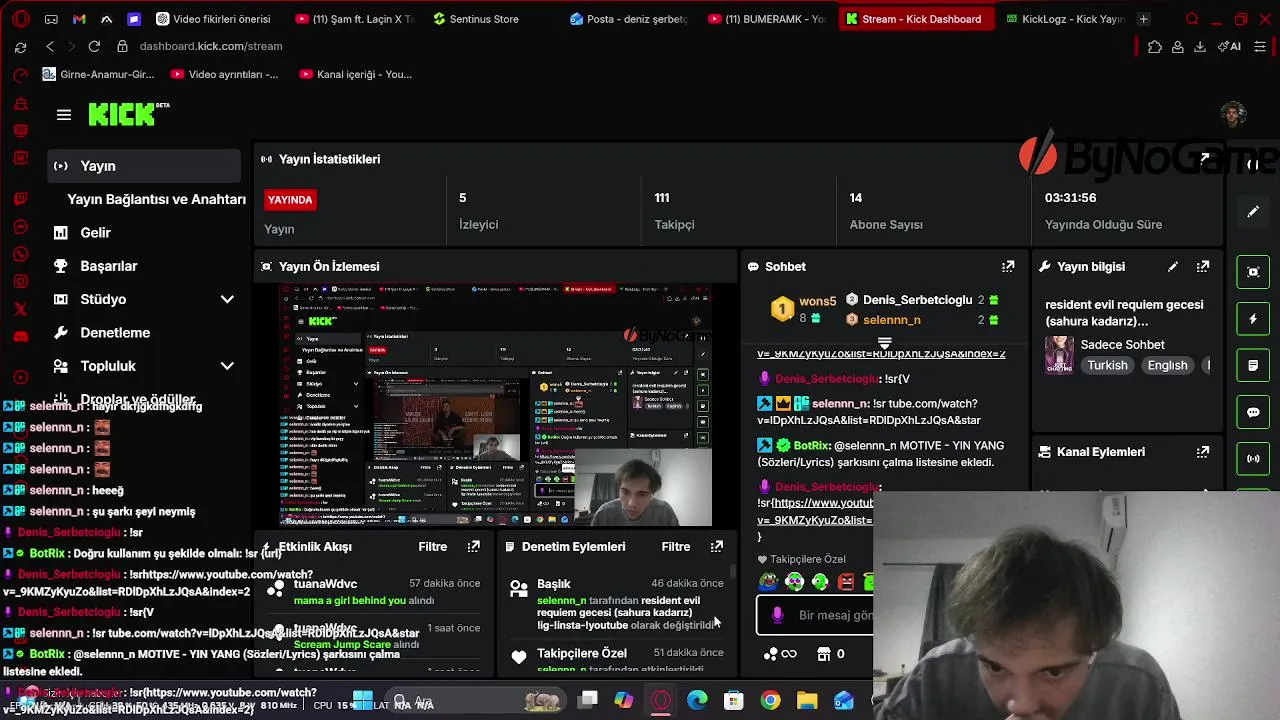The height and width of the screenshot is (720, 1280).
Task: Open the Kick hamburger menu
Action: (64, 115)
